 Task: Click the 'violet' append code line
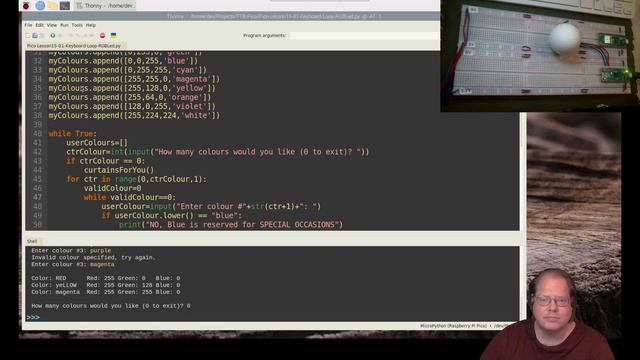132,106
